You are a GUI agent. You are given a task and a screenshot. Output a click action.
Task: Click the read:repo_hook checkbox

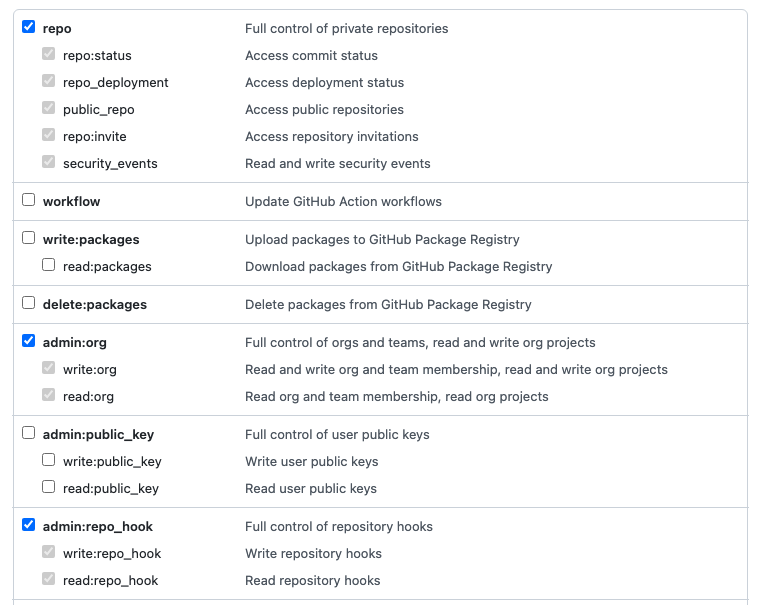(x=49, y=579)
